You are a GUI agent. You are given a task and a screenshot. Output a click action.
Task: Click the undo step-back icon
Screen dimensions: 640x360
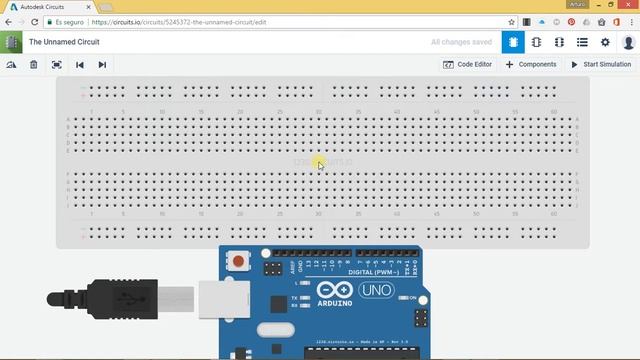click(x=80, y=64)
